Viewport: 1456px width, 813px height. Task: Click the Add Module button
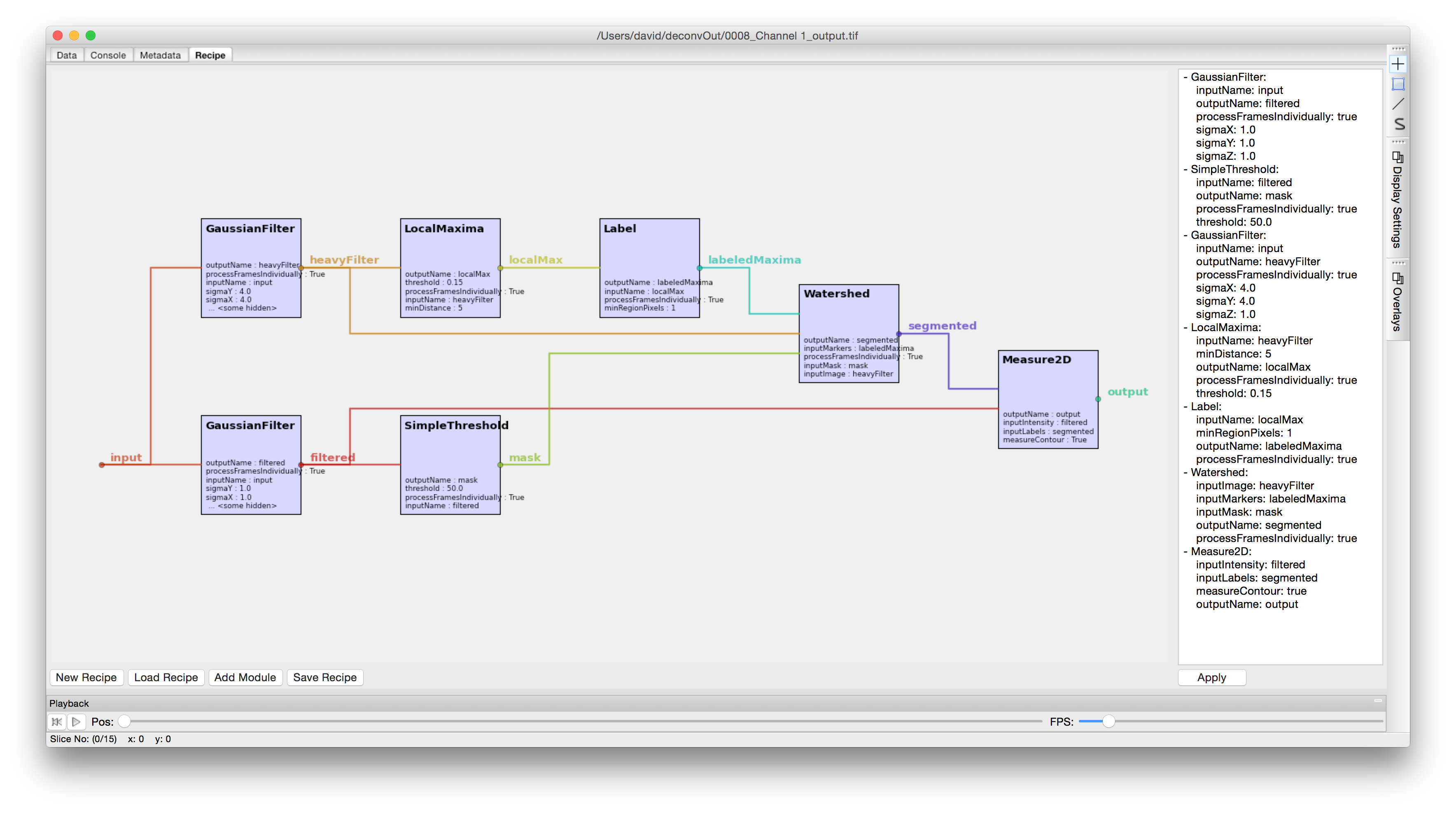(245, 677)
